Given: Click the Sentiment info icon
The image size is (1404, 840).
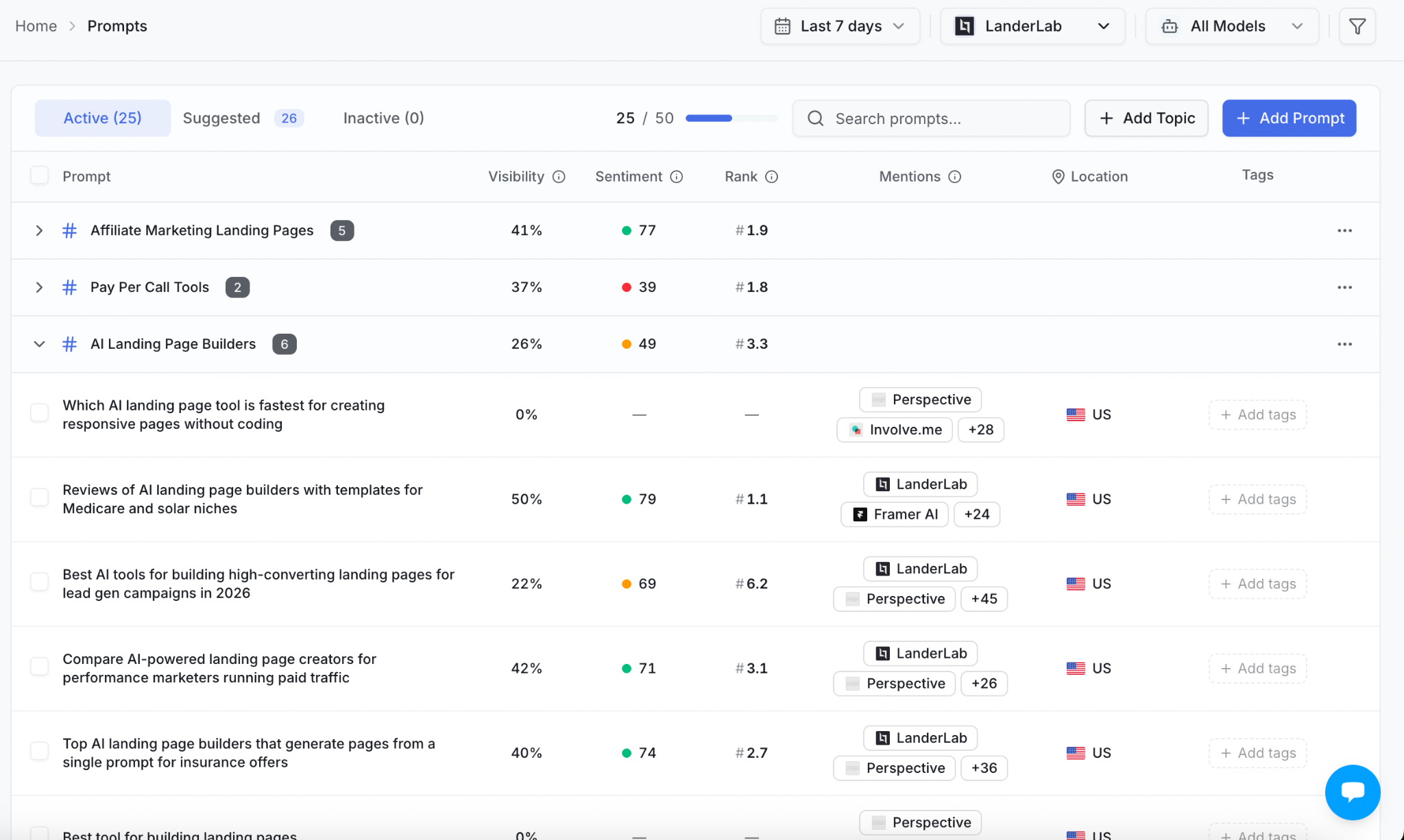Looking at the screenshot, I should (677, 177).
